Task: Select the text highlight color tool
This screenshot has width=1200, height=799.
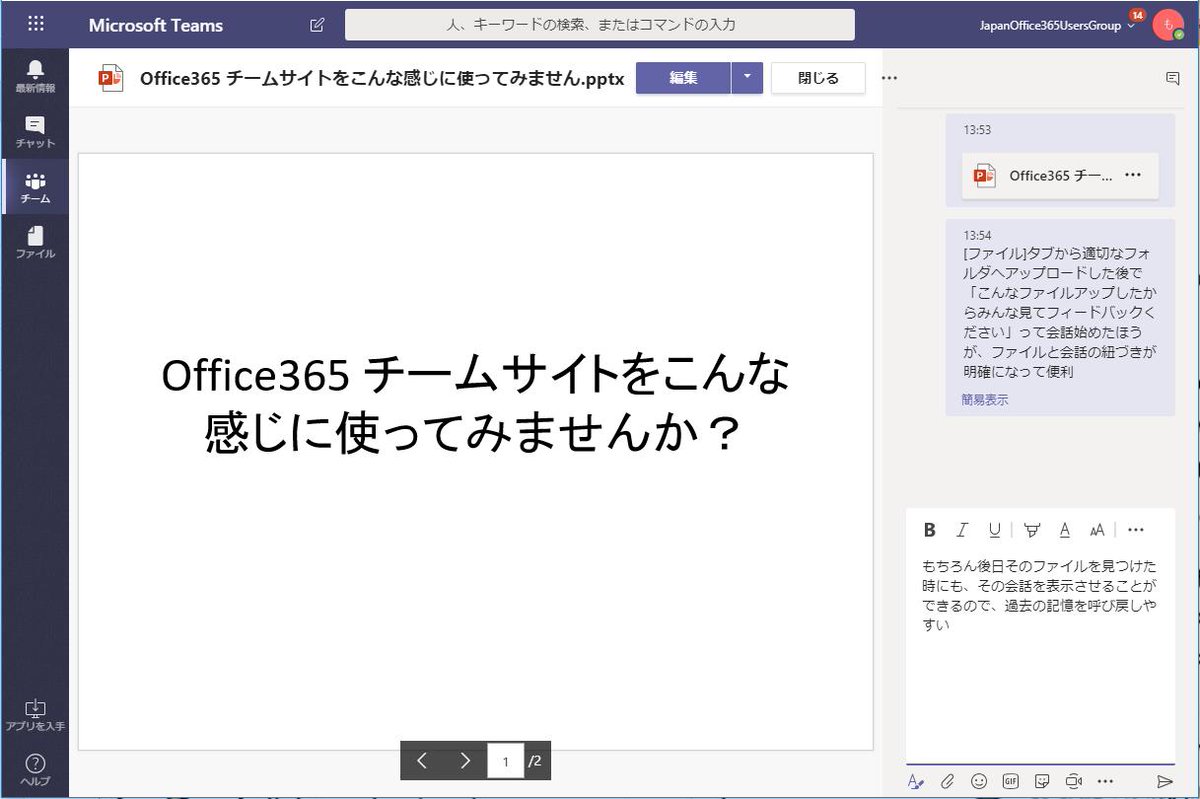Action: (1032, 530)
